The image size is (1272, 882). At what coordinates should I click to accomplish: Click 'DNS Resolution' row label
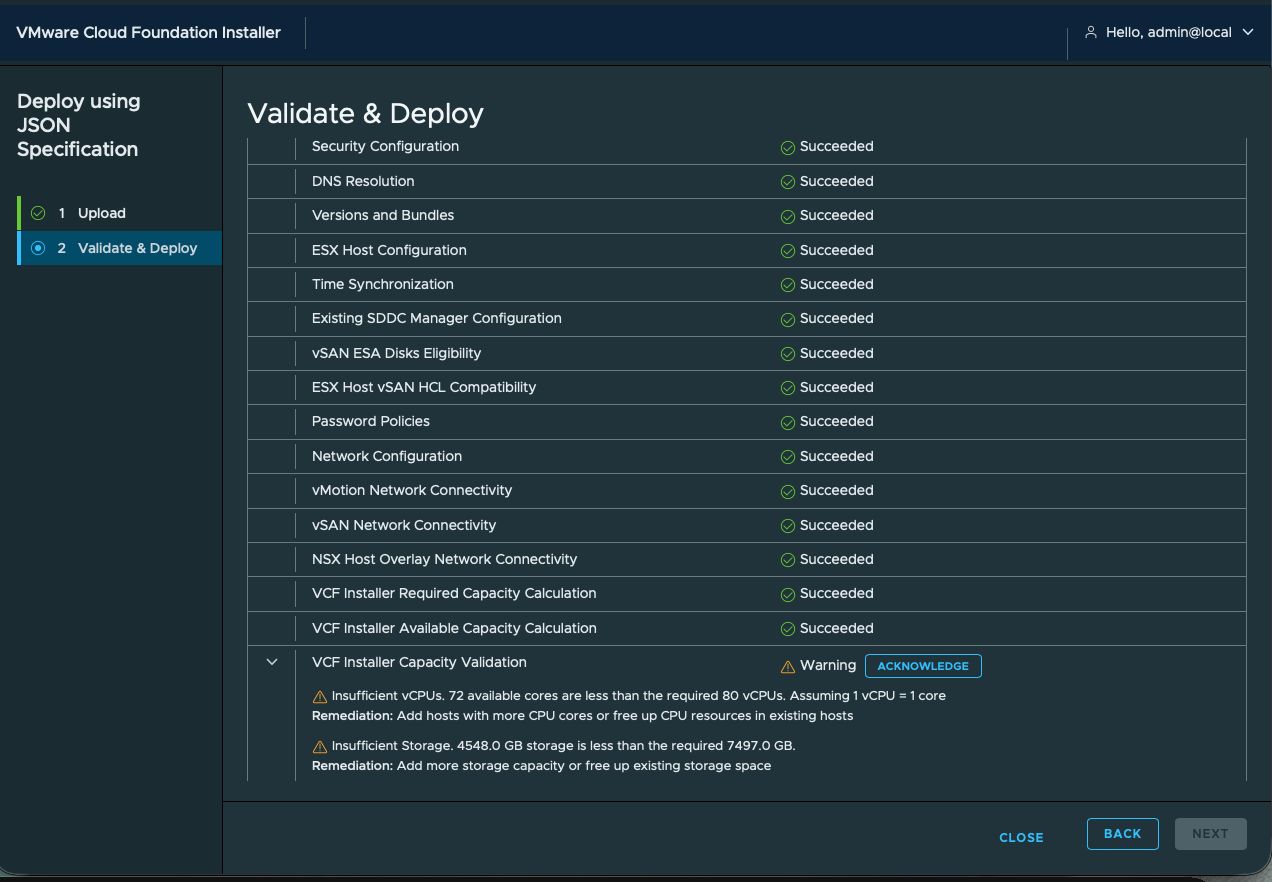click(363, 181)
